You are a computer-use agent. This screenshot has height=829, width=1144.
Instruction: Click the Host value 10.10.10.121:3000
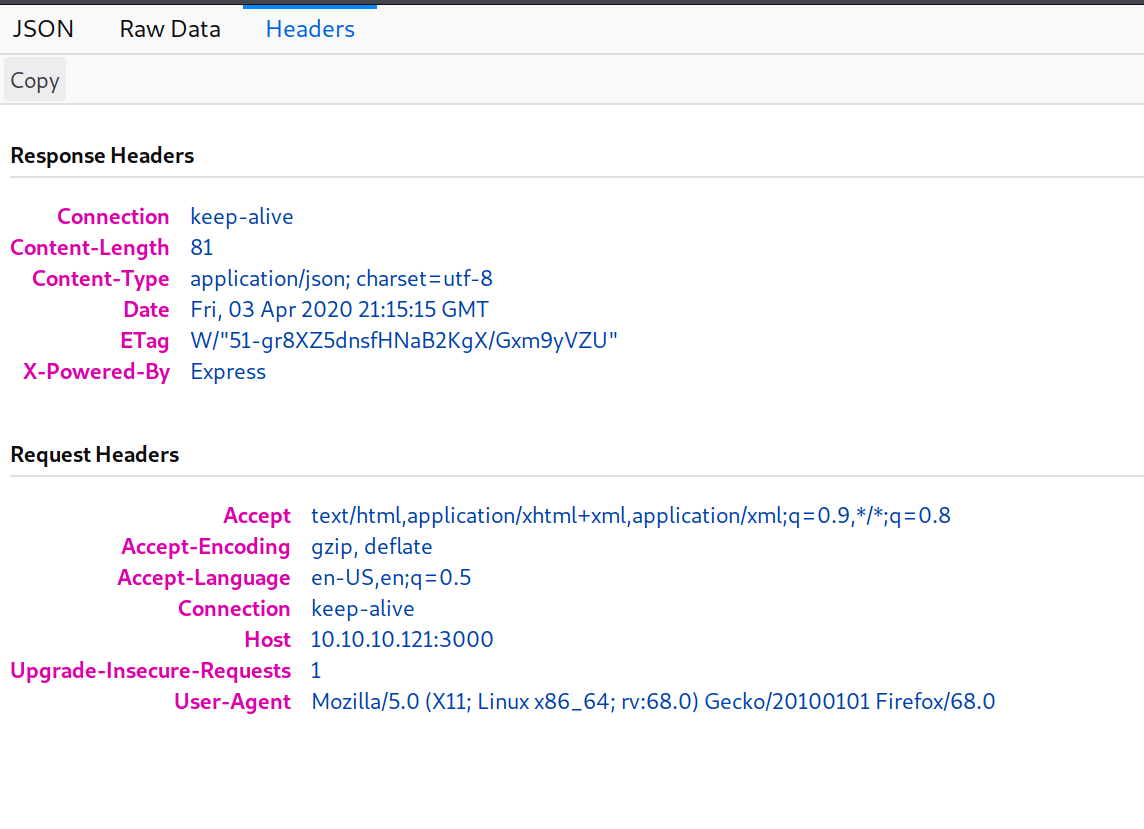[402, 640]
